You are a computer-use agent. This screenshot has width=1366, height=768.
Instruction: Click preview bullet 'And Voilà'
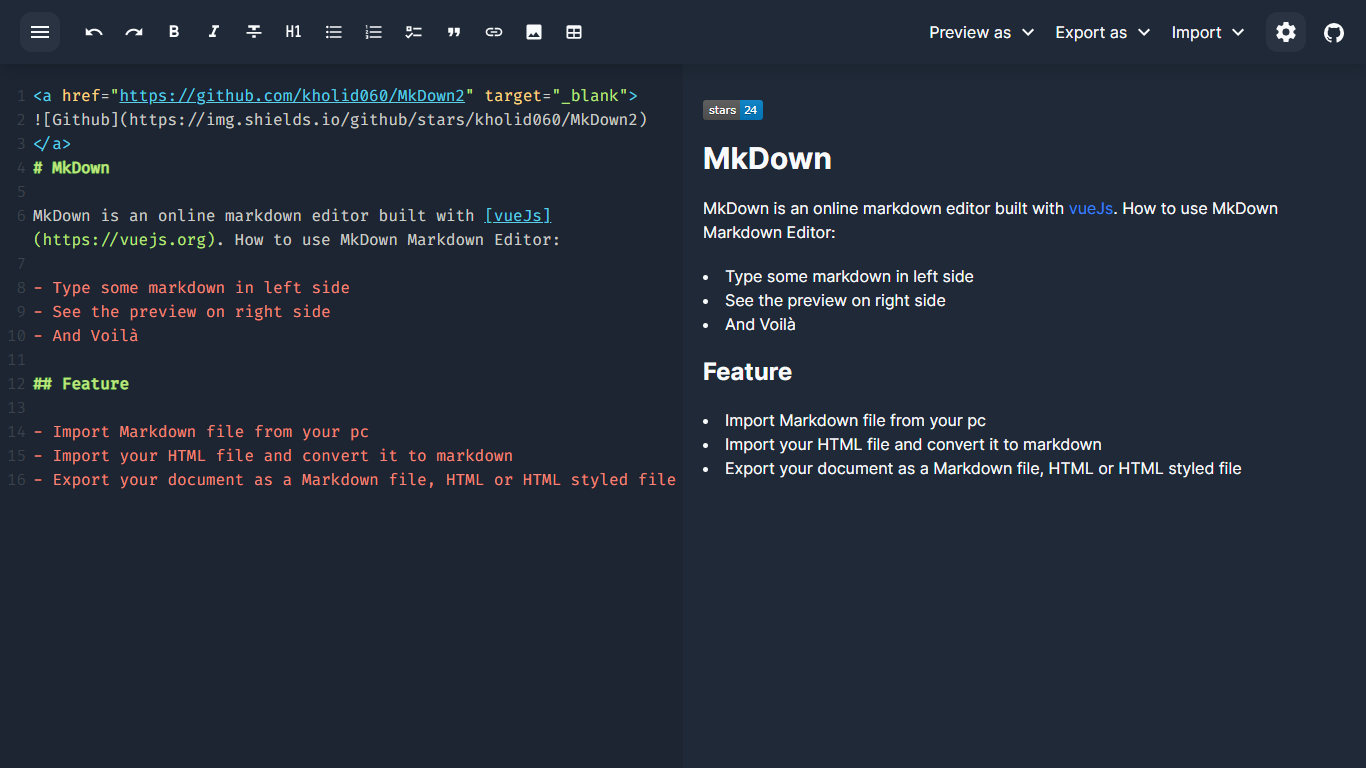[760, 324]
